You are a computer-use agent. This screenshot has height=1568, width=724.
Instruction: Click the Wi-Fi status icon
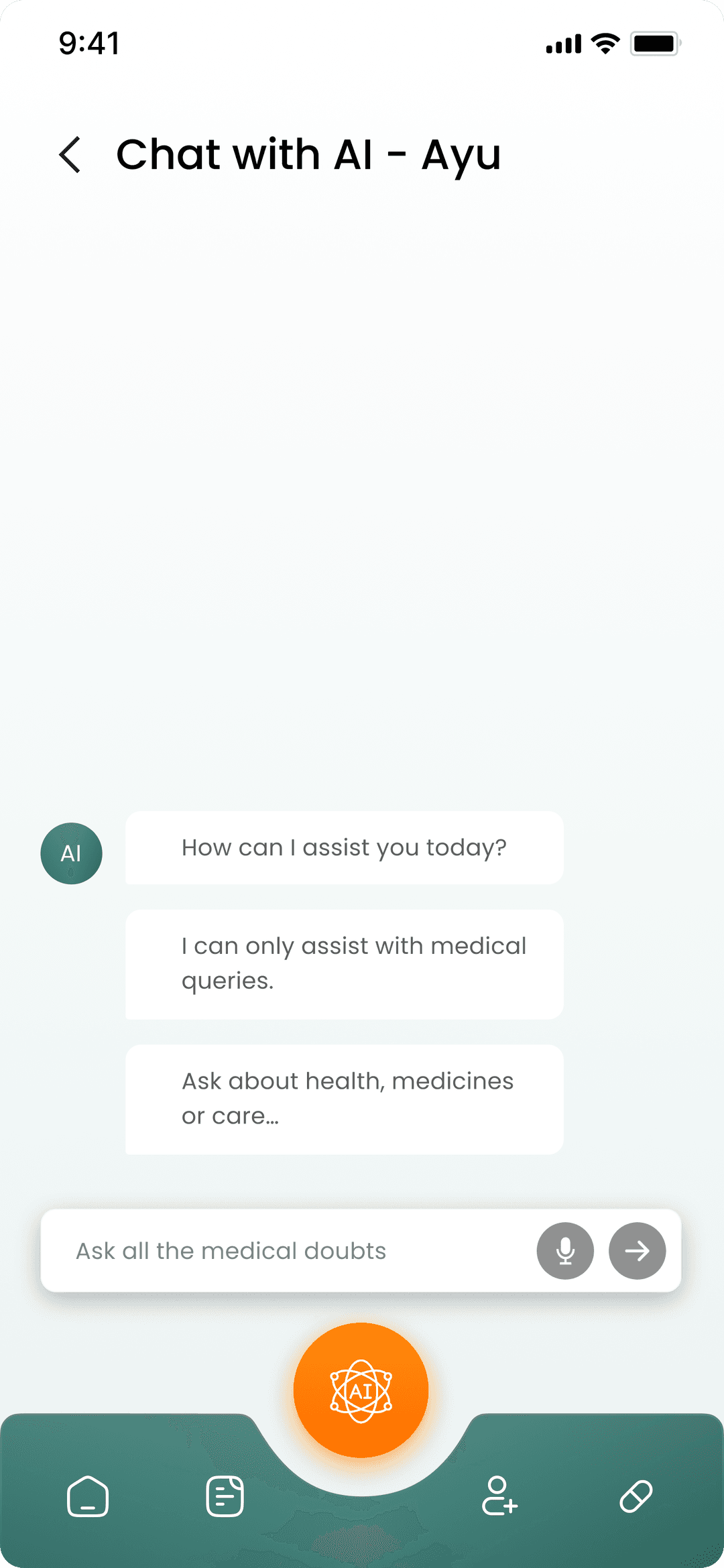[x=605, y=44]
